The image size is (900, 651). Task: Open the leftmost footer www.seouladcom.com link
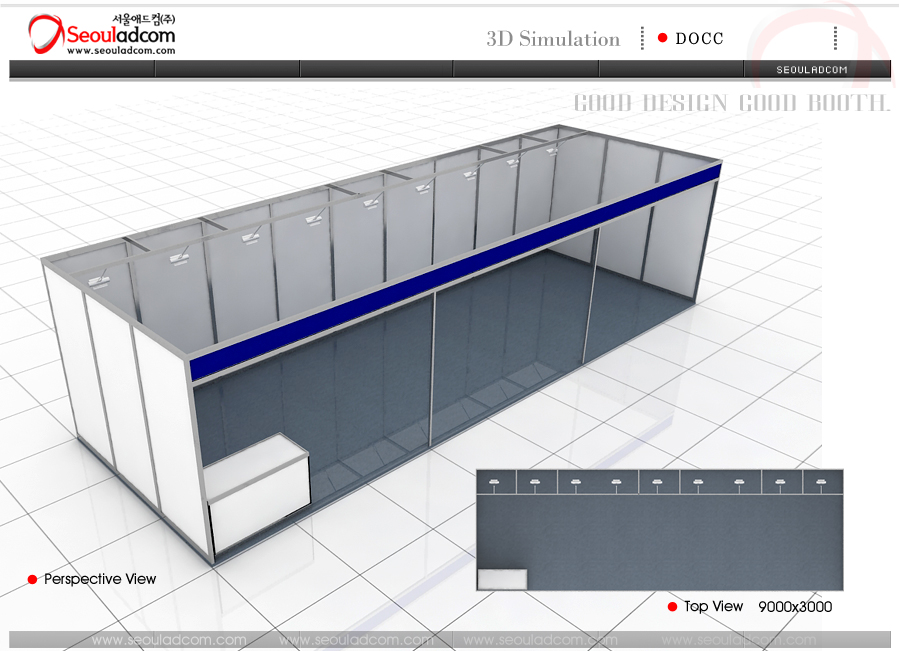point(168,640)
